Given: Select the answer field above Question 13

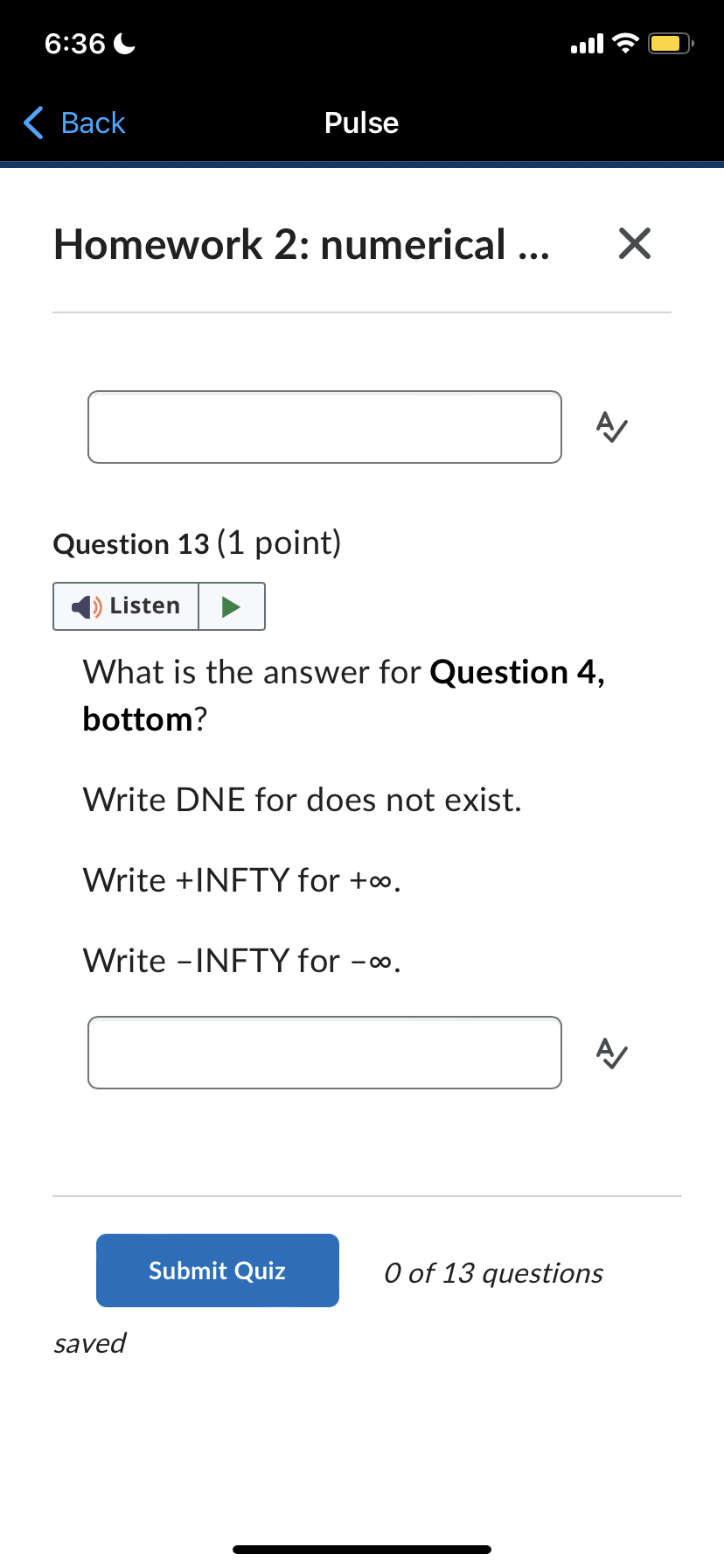Looking at the screenshot, I should [324, 427].
